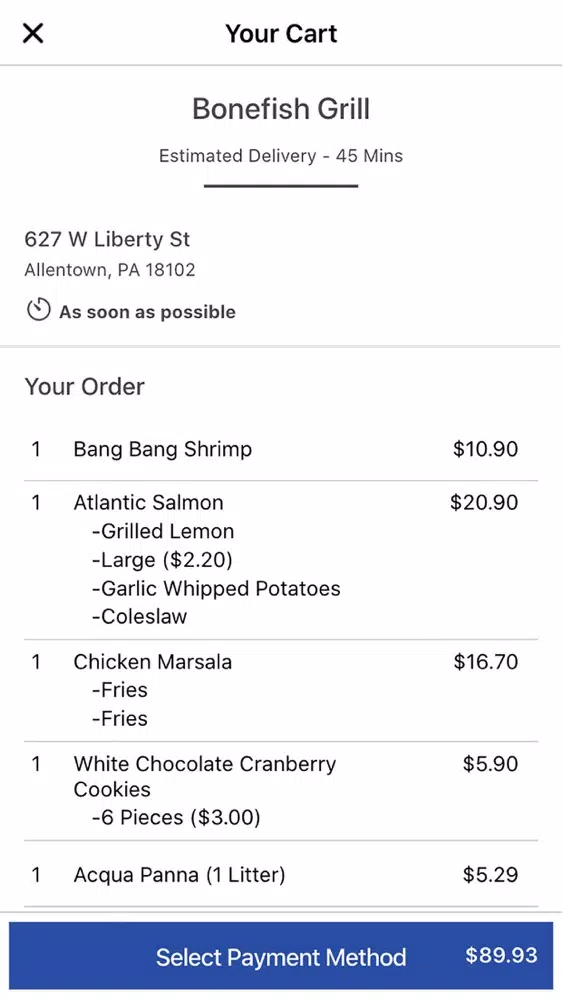Screen dimensions: 563x1000
Task: Open the Bang Bang Shrimp order item
Action: click(x=281, y=449)
